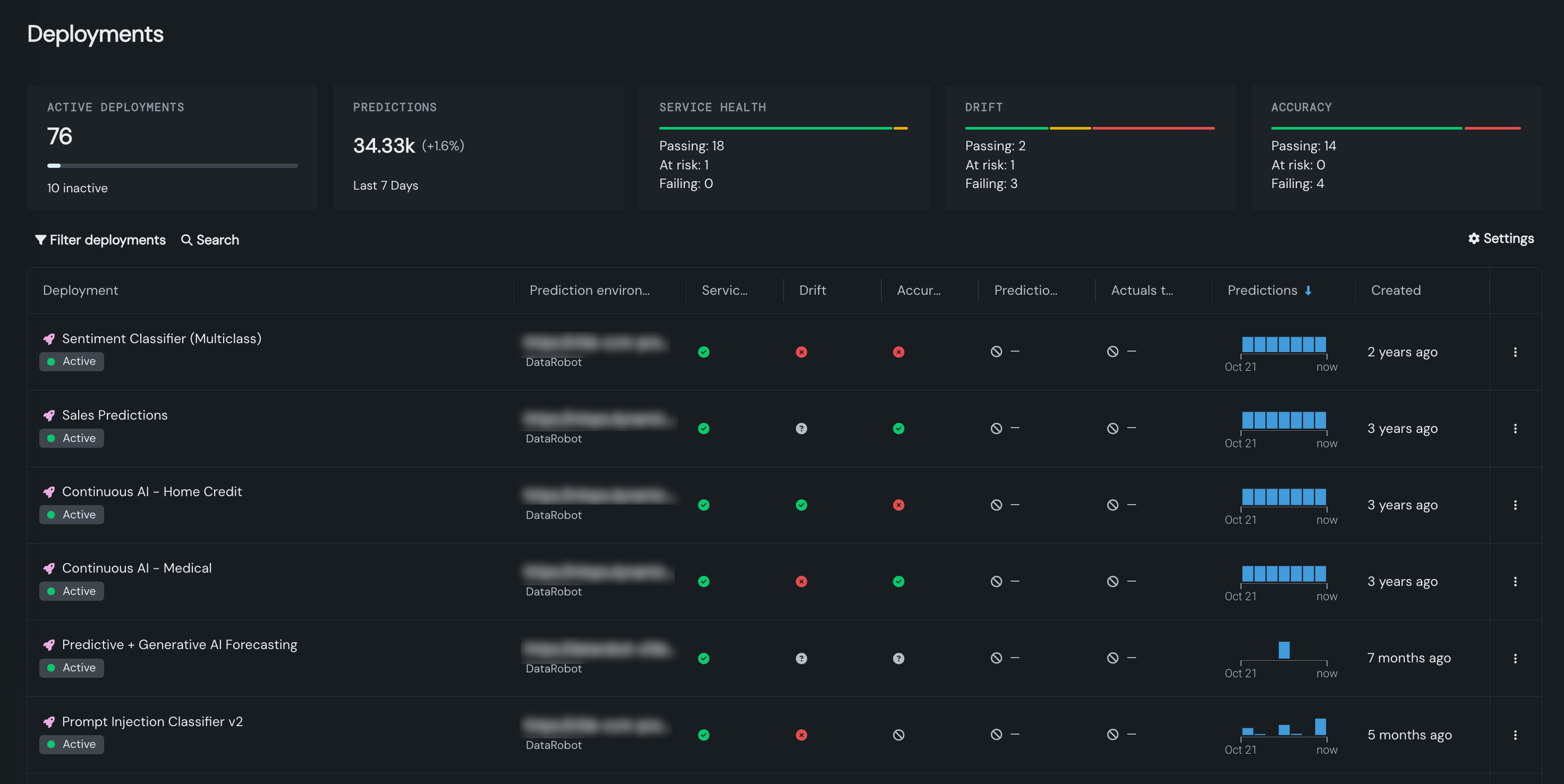The width and height of the screenshot is (1564, 784).
Task: Open actions menu for Continuous AI - Medical
Action: 1516,581
